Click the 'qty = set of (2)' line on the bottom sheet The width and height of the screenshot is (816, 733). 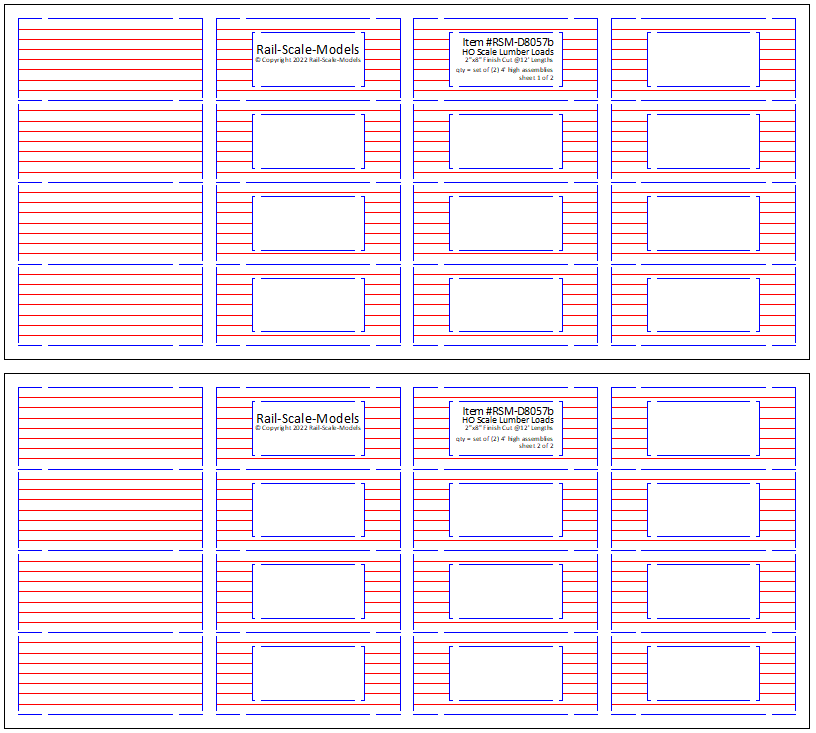pyautogui.click(x=505, y=438)
